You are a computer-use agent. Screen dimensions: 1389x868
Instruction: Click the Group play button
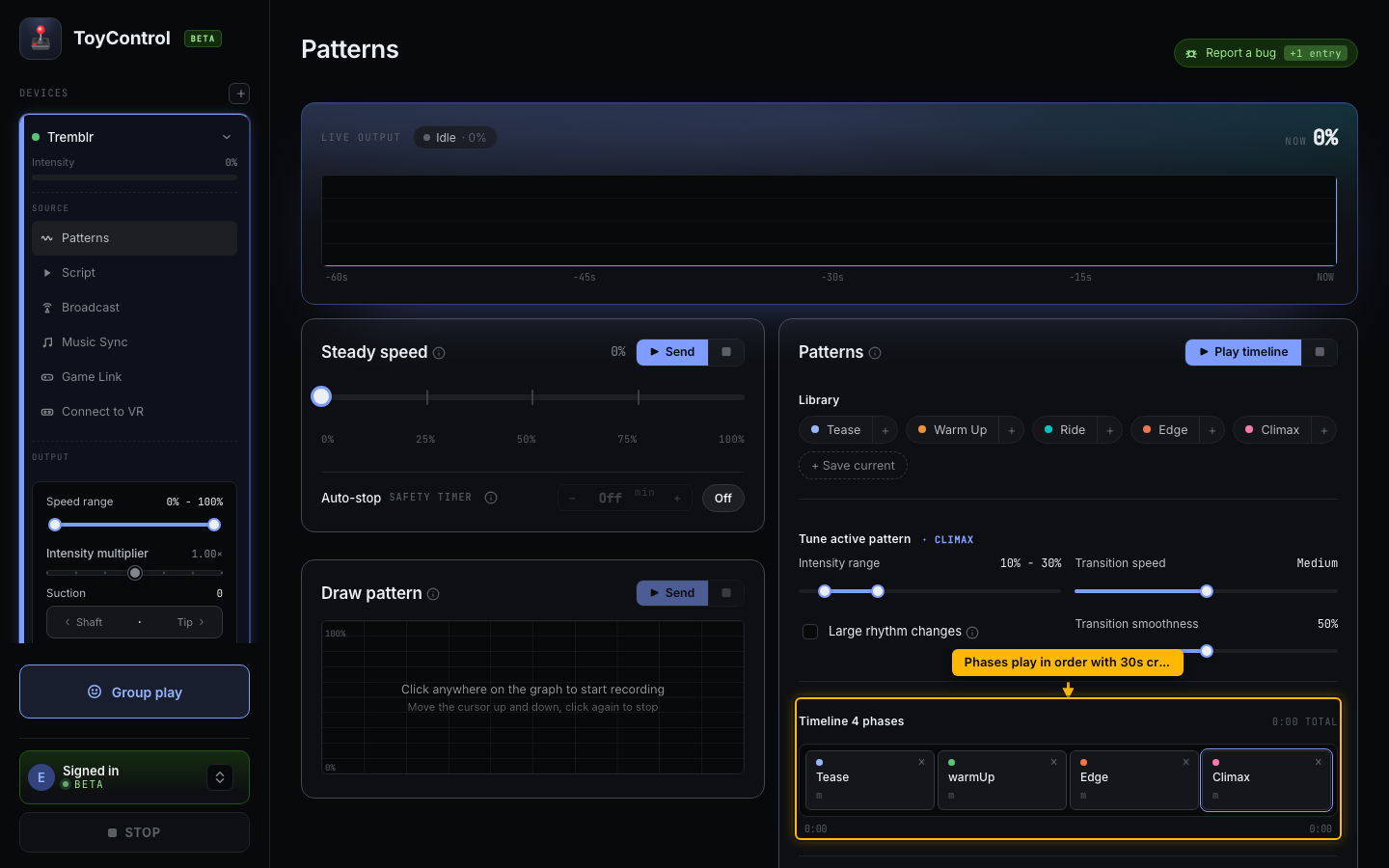tap(134, 692)
